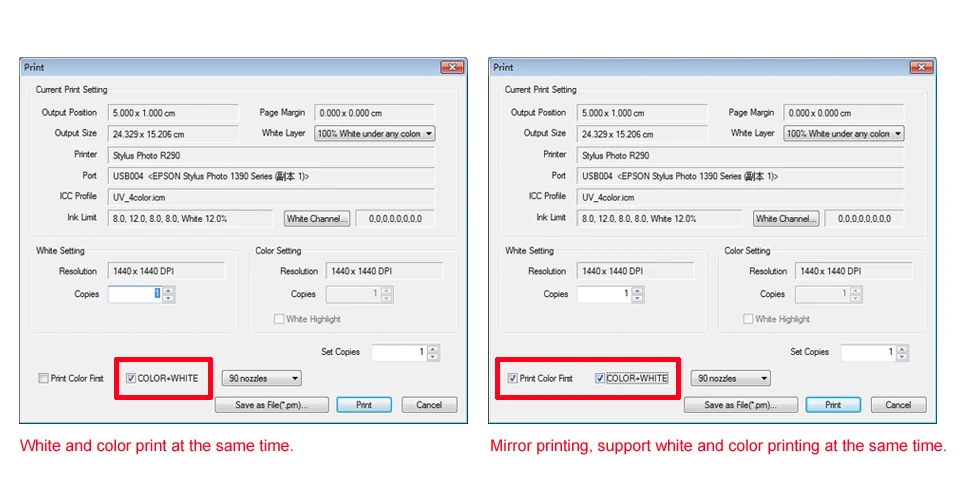
Task: Click Color Setting Copies field in left dialog
Action: click(353, 294)
